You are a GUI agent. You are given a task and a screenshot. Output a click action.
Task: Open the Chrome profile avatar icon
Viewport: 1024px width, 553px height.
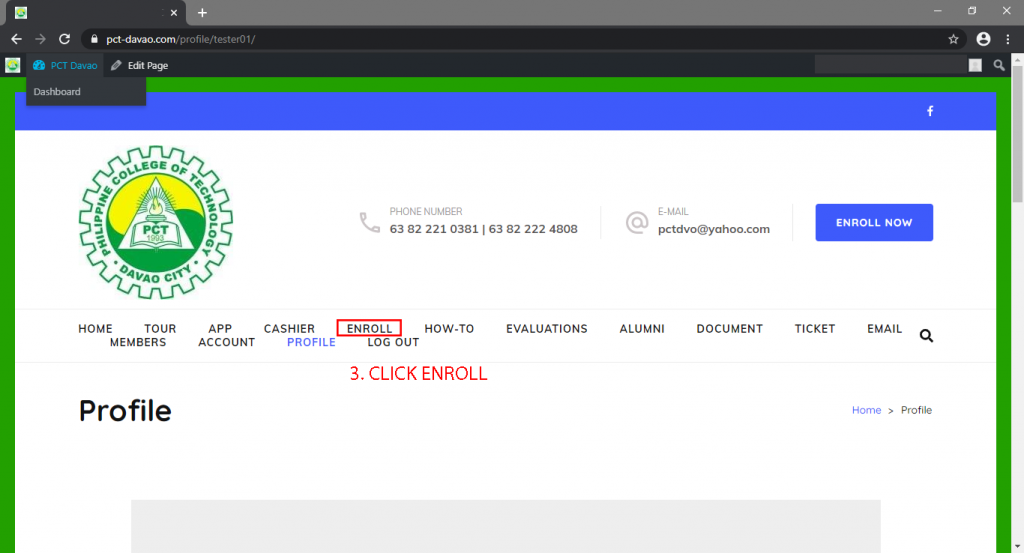coord(983,39)
